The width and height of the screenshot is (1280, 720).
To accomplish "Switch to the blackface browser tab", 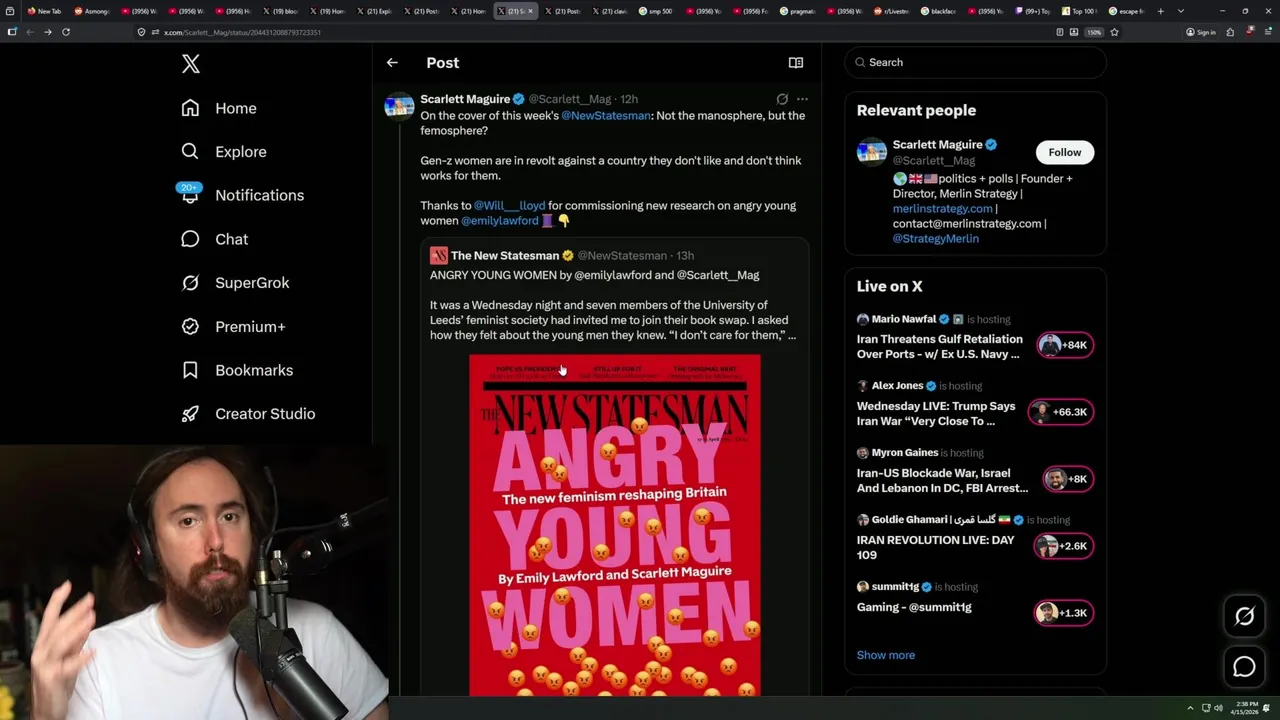I will click(x=939, y=11).
